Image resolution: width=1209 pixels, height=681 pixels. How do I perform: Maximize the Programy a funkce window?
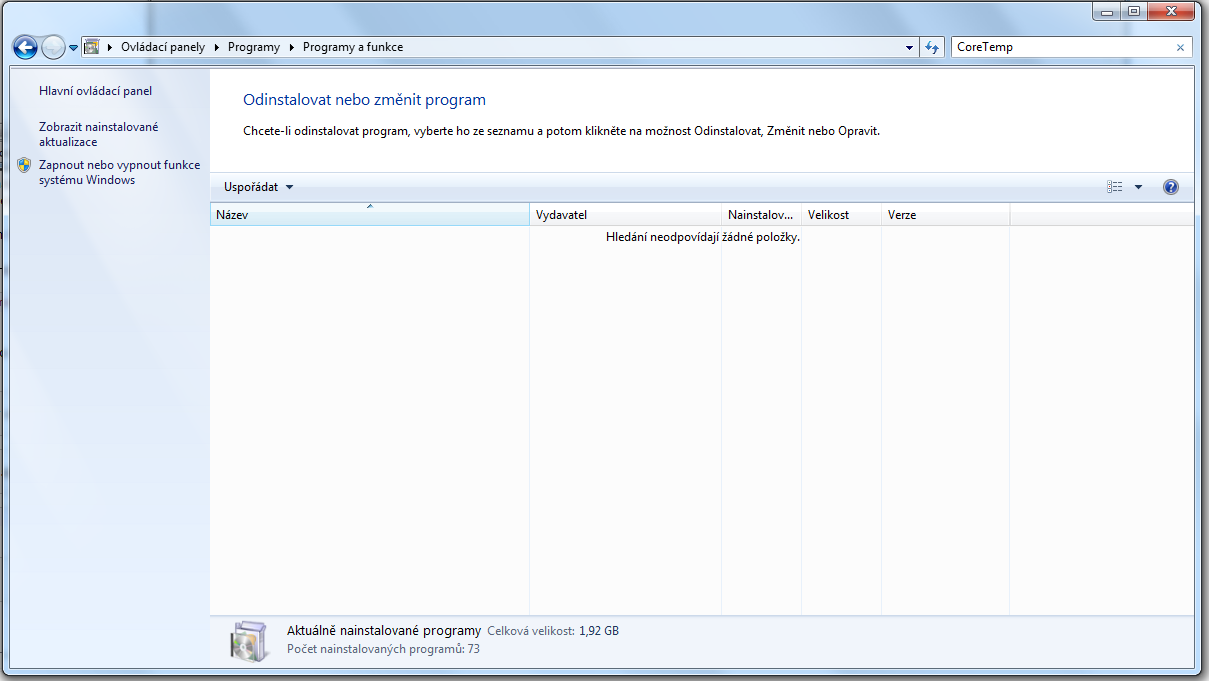(1134, 11)
